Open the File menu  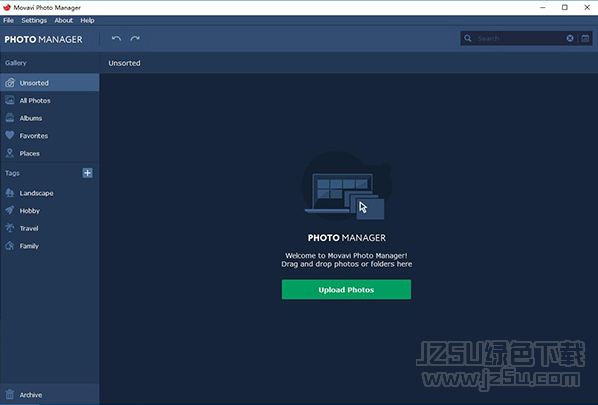tap(8, 21)
